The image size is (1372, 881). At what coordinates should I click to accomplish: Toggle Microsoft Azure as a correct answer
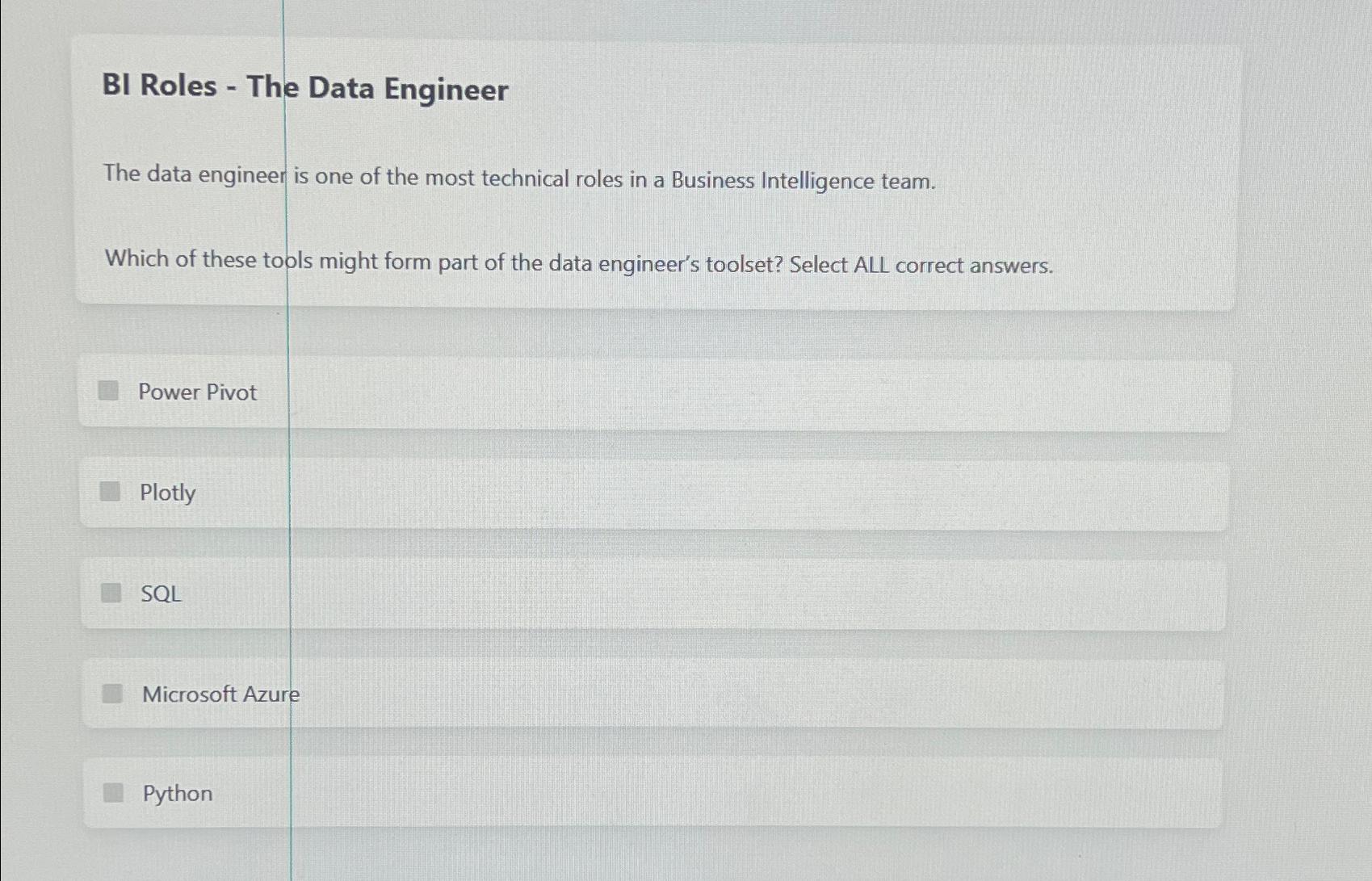pyautogui.click(x=111, y=693)
